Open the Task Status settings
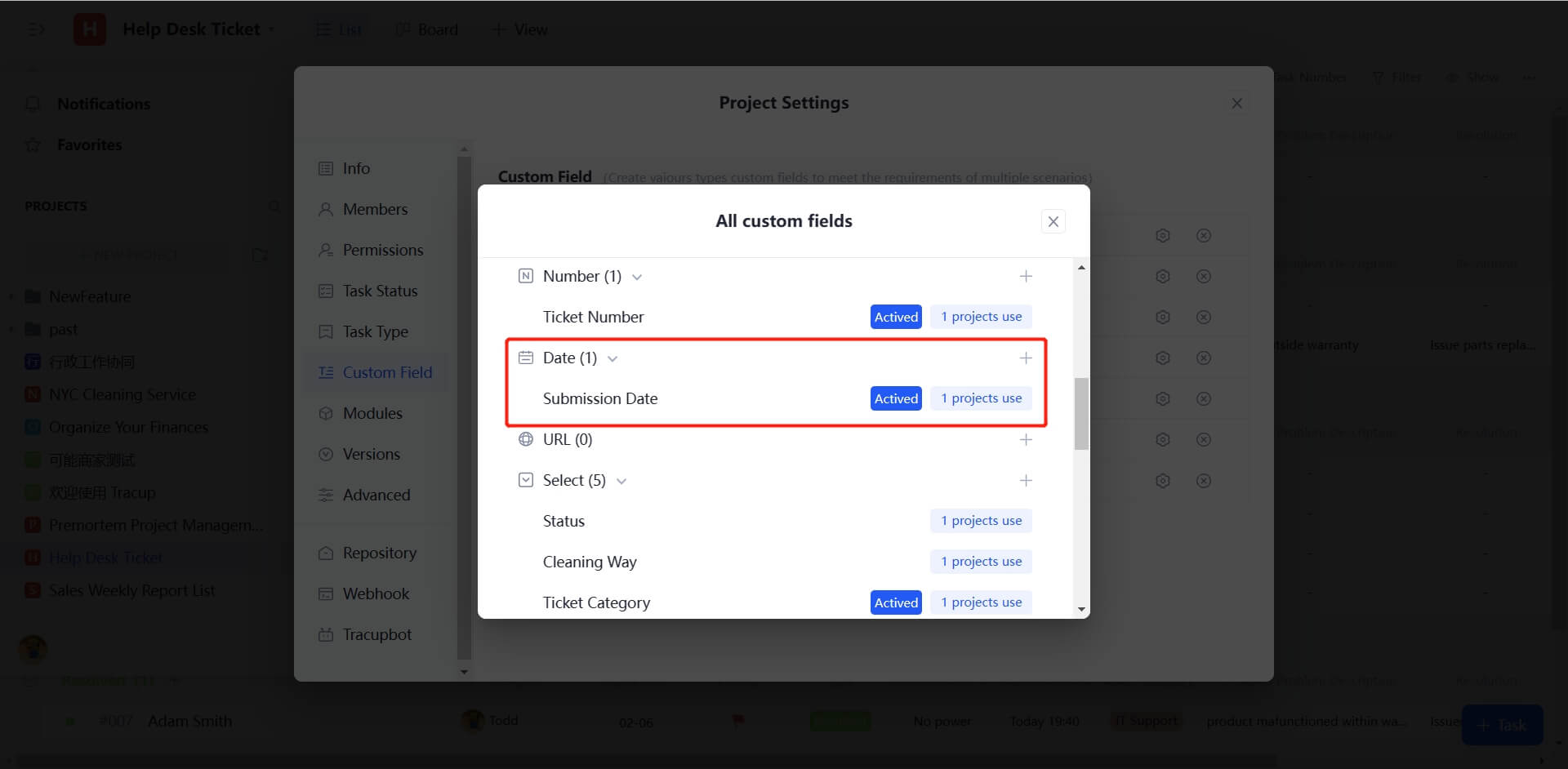This screenshot has width=1568, height=769. tap(380, 291)
